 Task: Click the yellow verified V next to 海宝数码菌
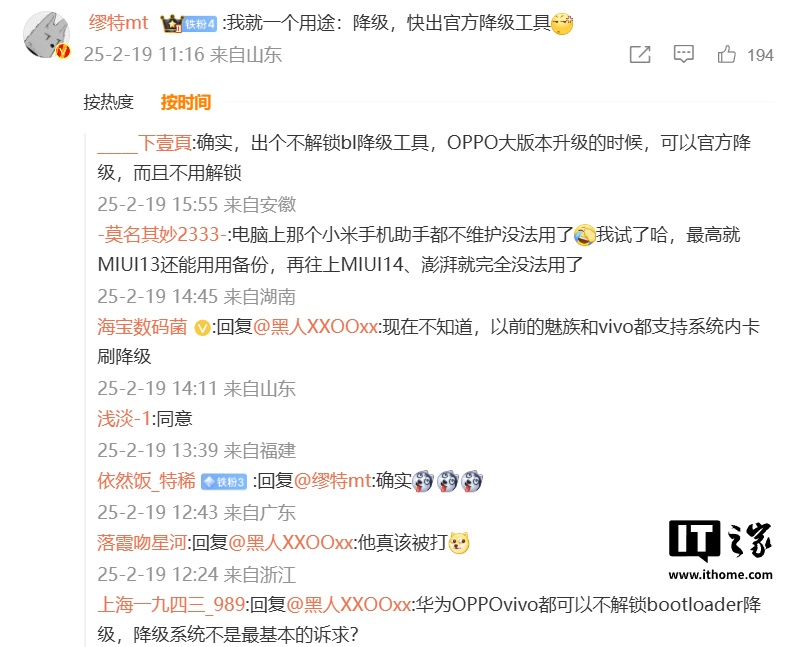(202, 328)
